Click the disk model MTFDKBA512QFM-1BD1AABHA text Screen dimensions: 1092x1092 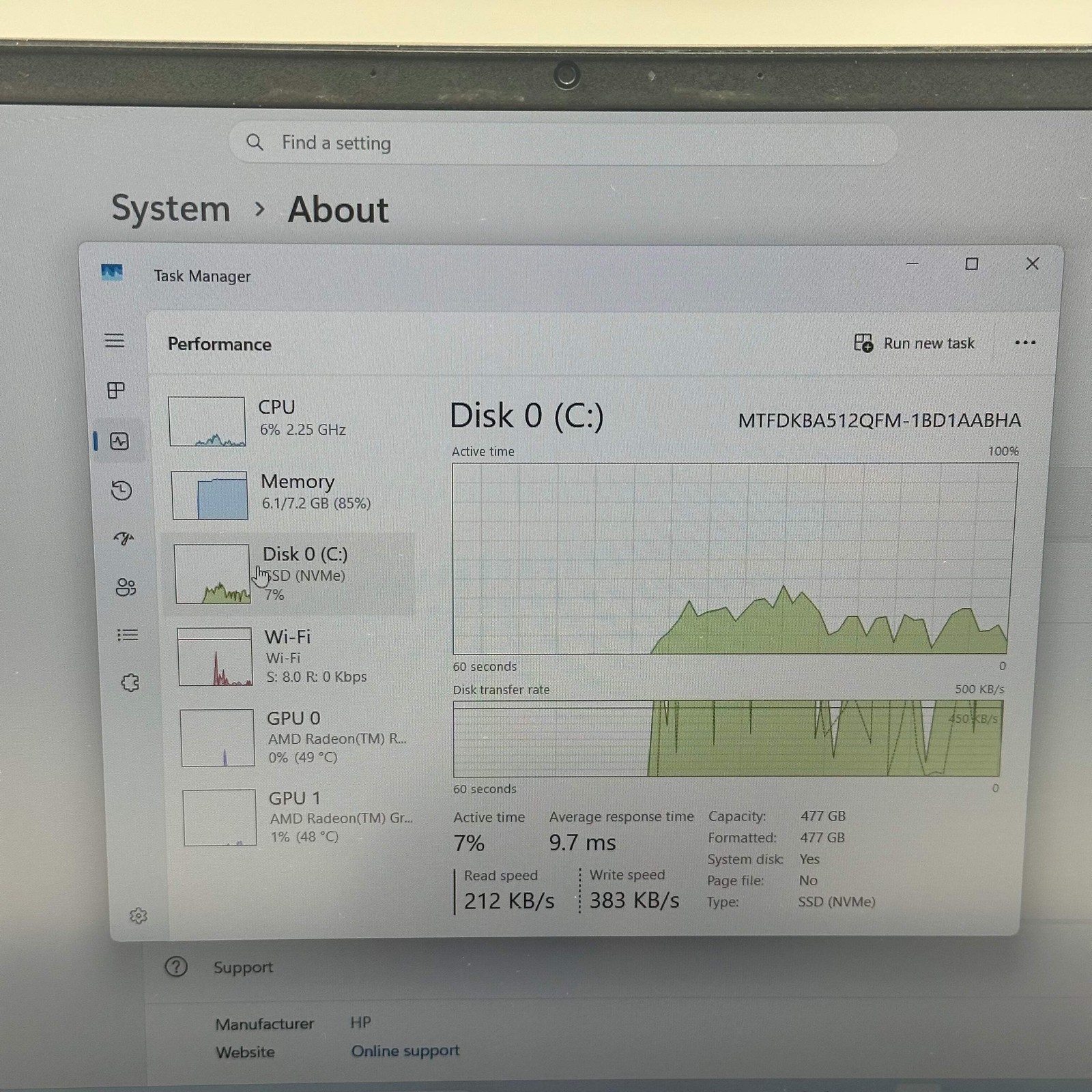click(879, 420)
